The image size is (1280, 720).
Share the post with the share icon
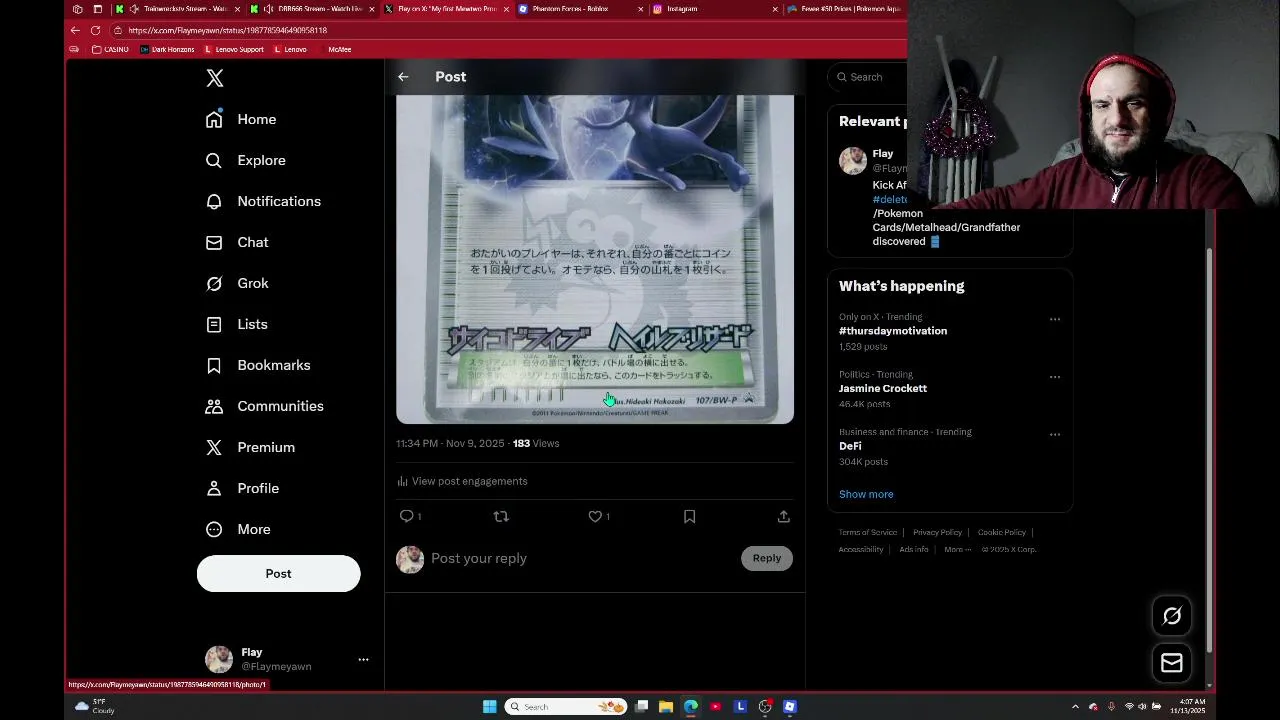(x=784, y=516)
